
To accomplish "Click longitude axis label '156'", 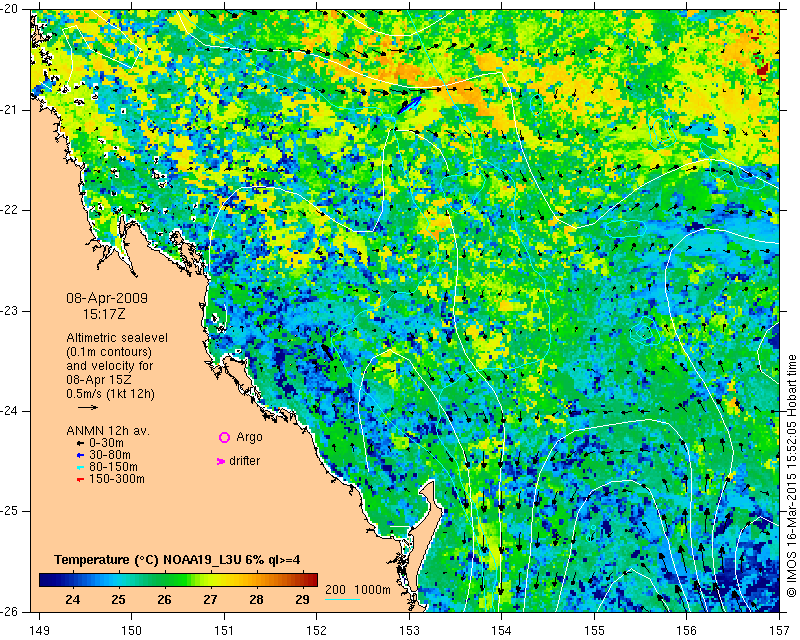I will coord(687,631).
